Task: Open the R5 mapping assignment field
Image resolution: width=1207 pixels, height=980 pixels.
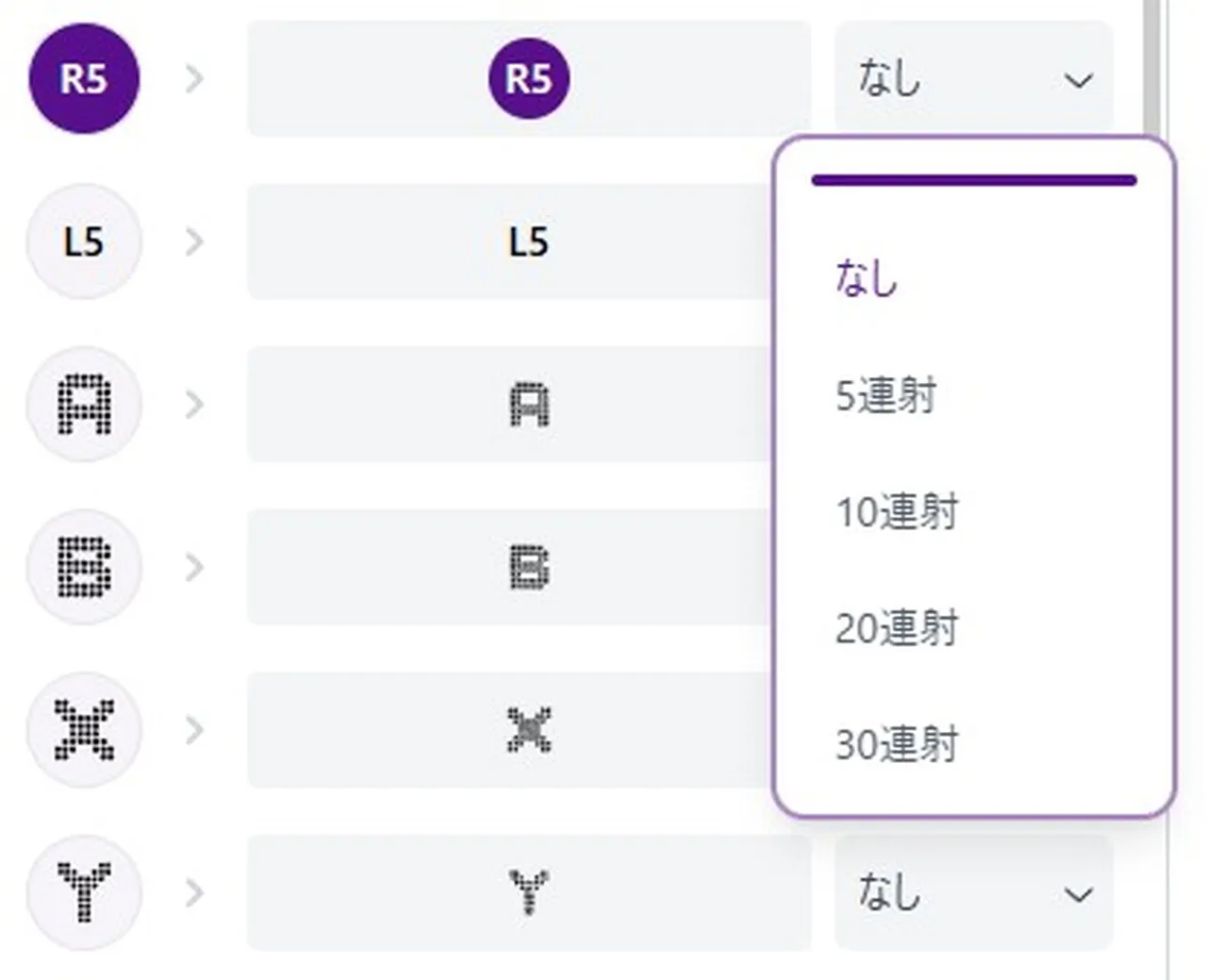Action: (x=528, y=78)
